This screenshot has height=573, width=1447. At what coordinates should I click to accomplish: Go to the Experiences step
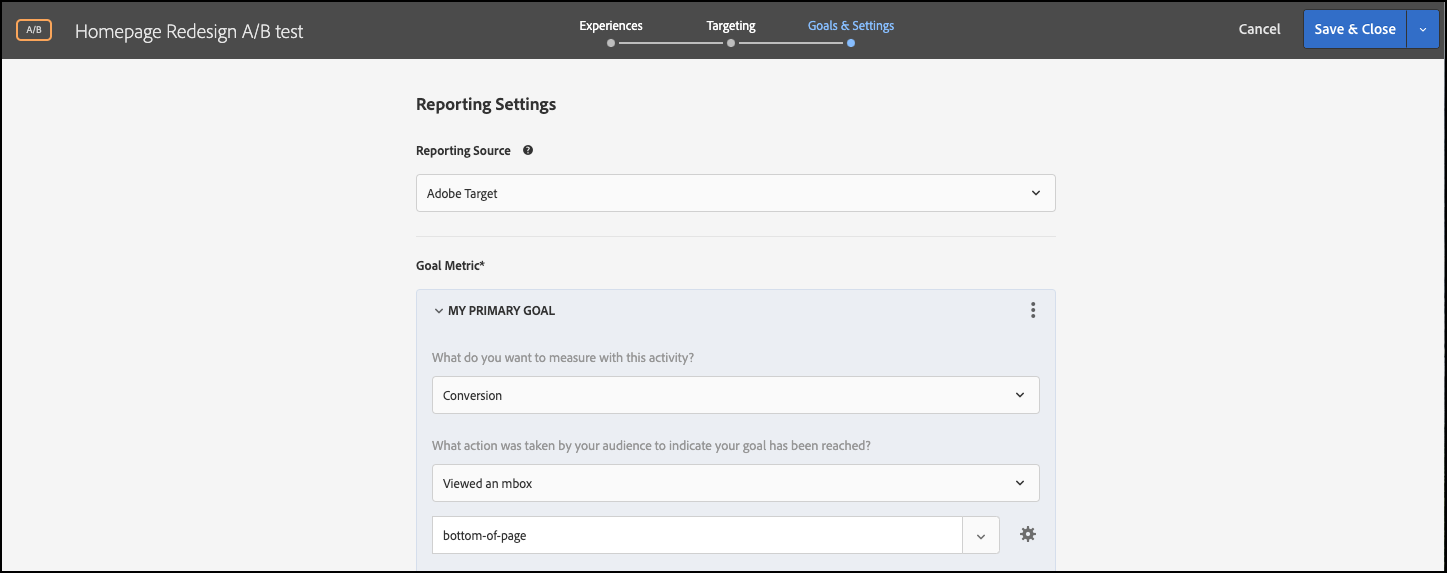(x=611, y=26)
